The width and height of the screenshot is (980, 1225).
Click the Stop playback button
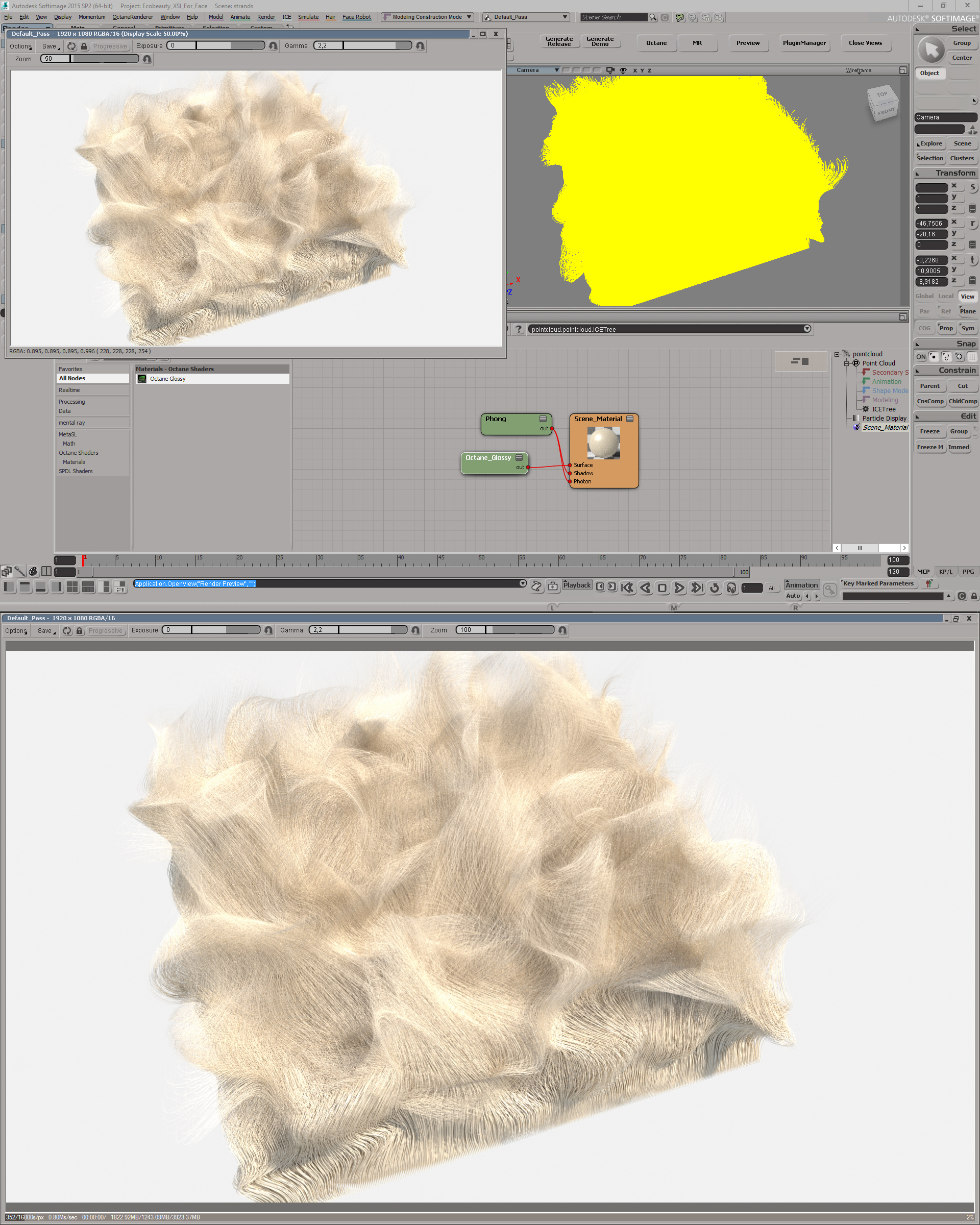coord(662,588)
